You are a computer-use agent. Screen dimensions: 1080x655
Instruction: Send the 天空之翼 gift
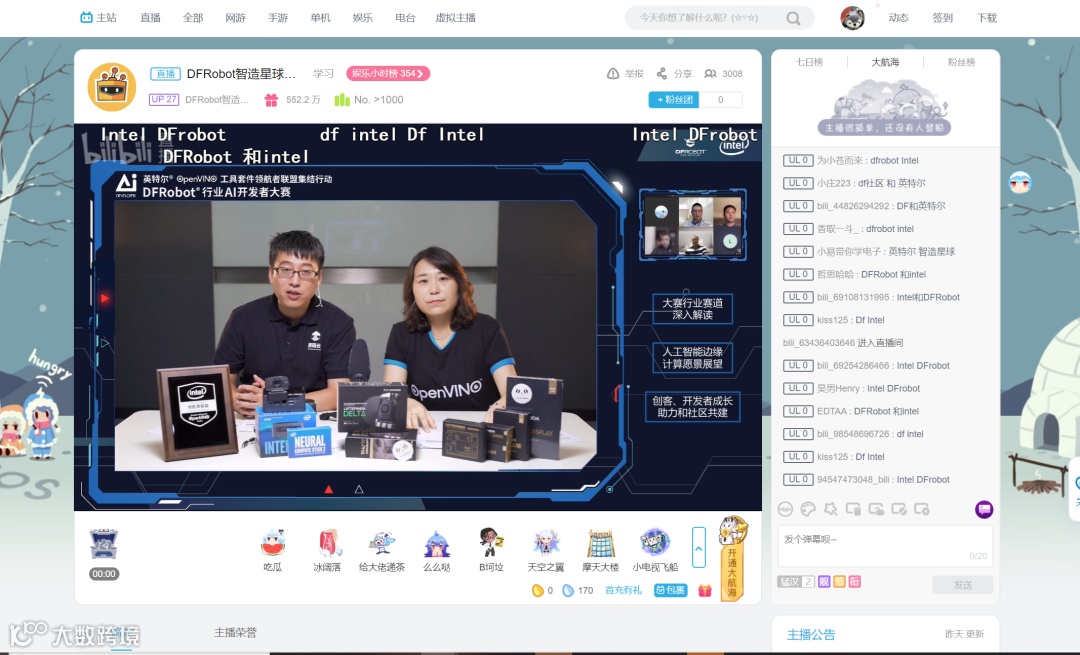546,551
